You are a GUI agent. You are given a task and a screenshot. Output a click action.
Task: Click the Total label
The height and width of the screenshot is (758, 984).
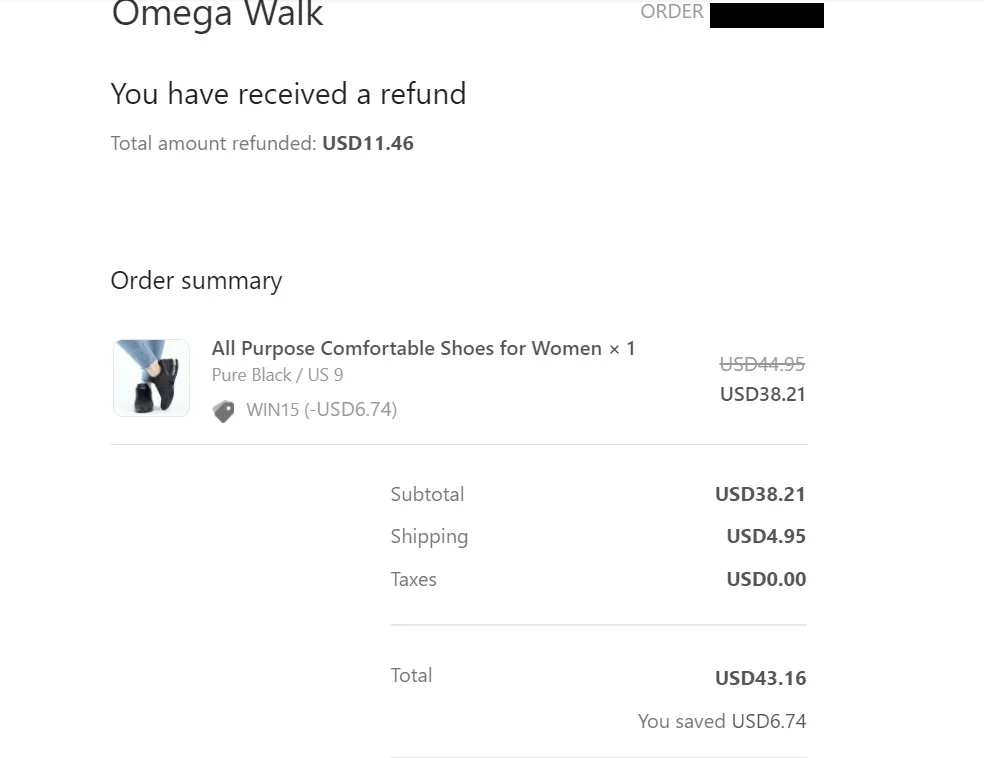[x=411, y=676]
